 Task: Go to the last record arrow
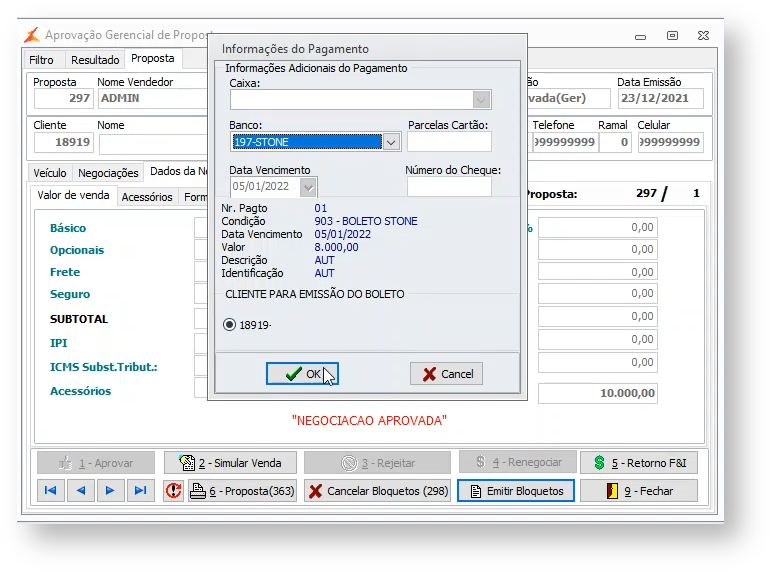click(x=140, y=490)
